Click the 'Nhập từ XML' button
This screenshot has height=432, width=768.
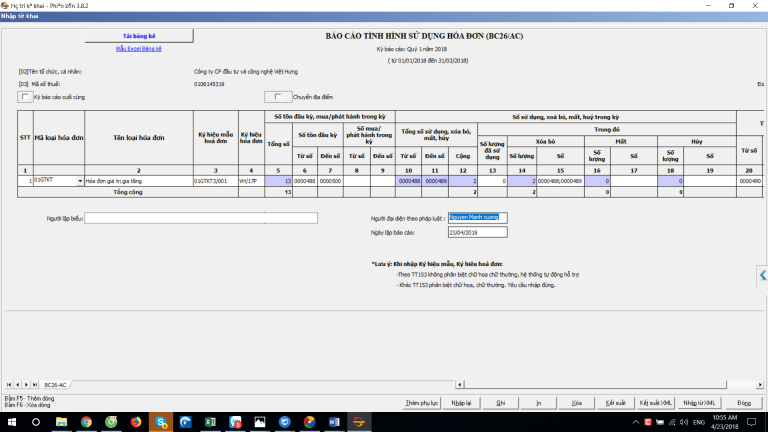[x=699, y=403]
